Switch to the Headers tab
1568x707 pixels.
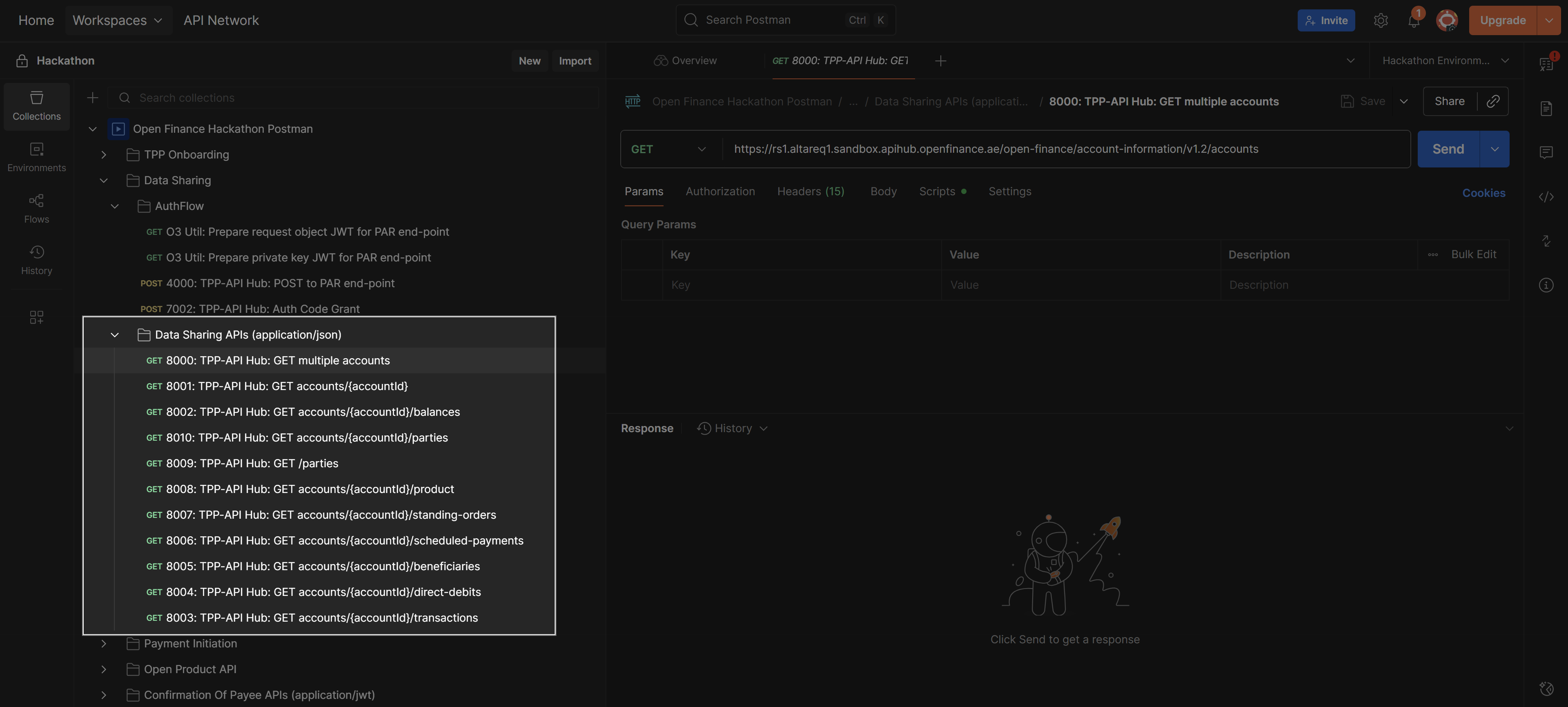click(810, 192)
